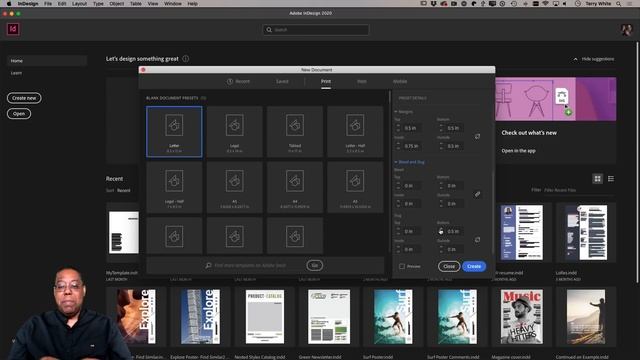Click the Margins Top value stepper

(398, 128)
